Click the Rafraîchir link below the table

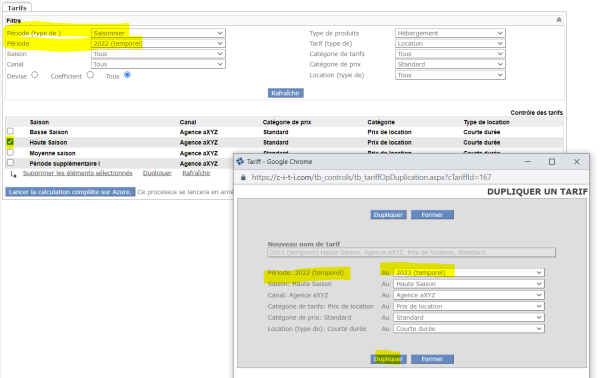[196, 173]
